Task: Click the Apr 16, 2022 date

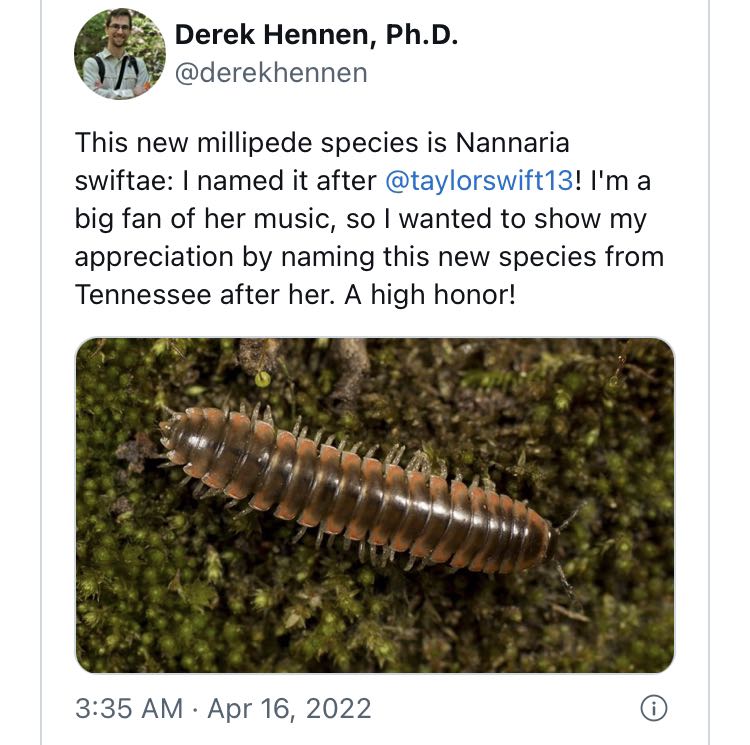Action: point(289,709)
